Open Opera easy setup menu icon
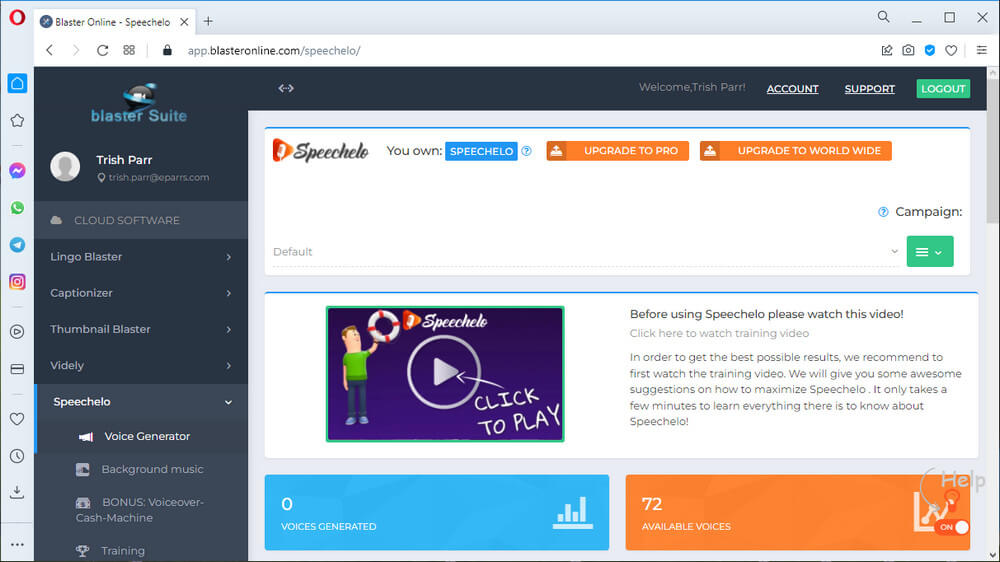The width and height of the screenshot is (1000, 562). click(x=982, y=50)
